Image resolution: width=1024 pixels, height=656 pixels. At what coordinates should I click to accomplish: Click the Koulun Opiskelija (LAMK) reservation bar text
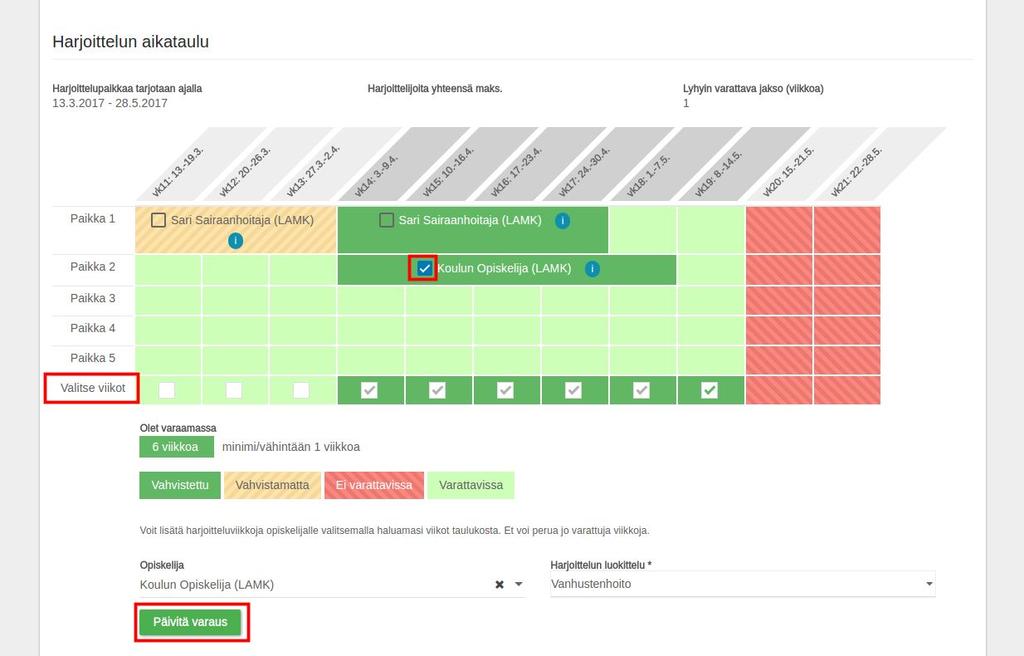[x=504, y=269]
